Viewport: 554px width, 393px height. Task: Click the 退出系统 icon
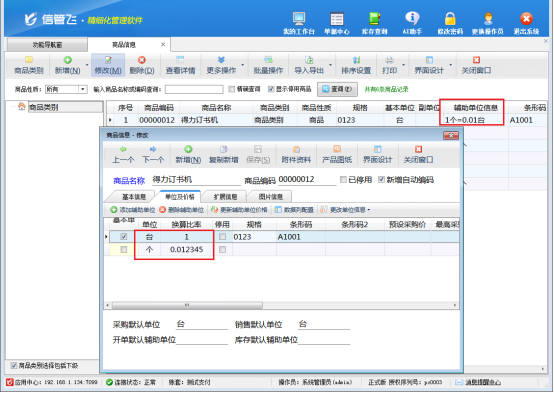(526, 23)
